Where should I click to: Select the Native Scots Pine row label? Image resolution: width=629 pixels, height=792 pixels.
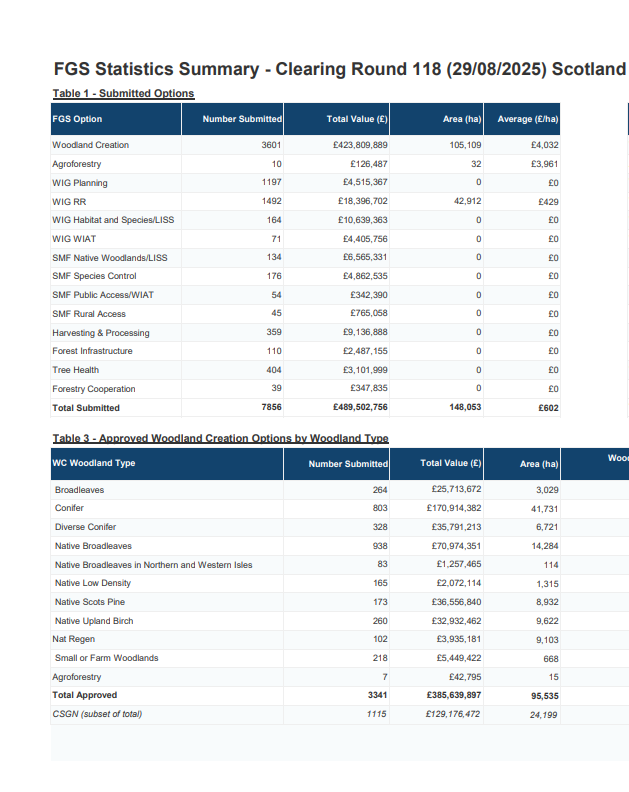click(90, 602)
